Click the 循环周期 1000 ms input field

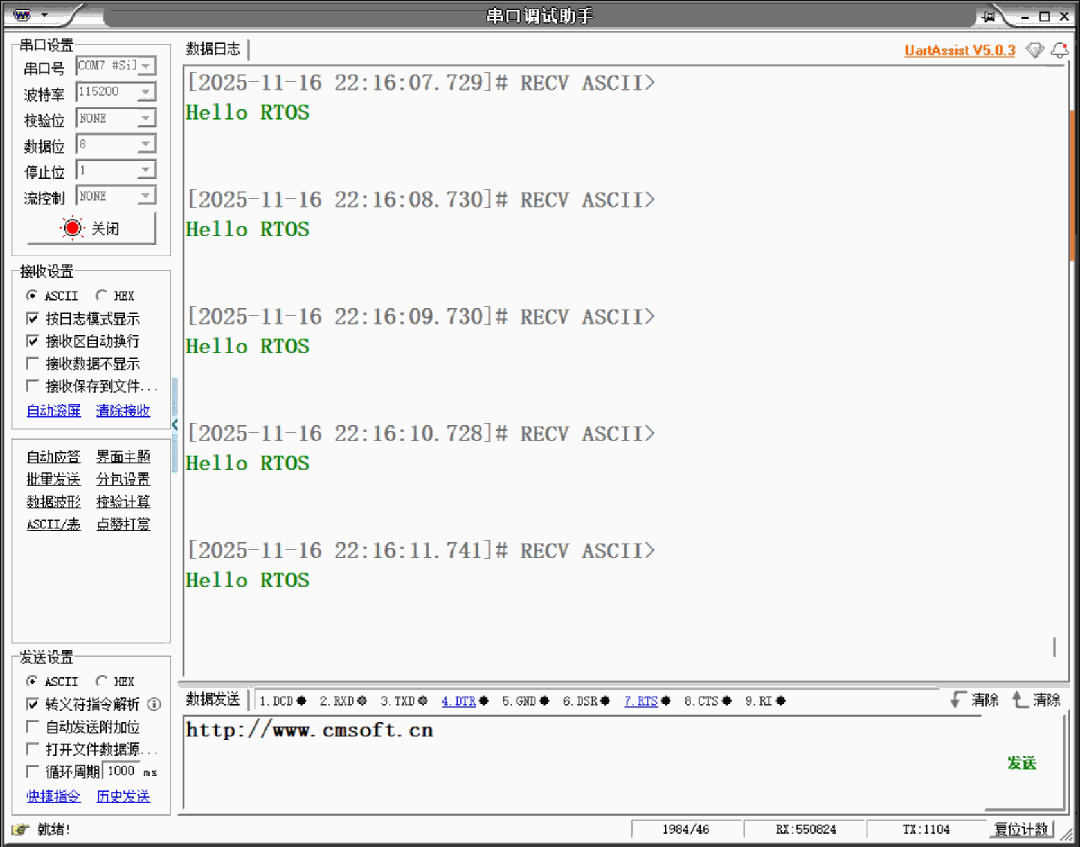coord(121,771)
